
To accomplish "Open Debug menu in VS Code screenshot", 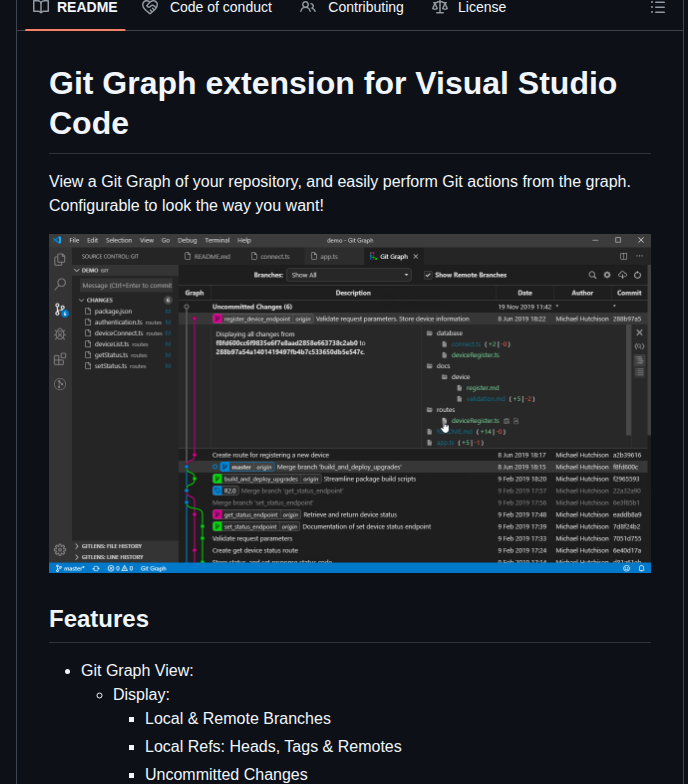I will pyautogui.click(x=187, y=240).
